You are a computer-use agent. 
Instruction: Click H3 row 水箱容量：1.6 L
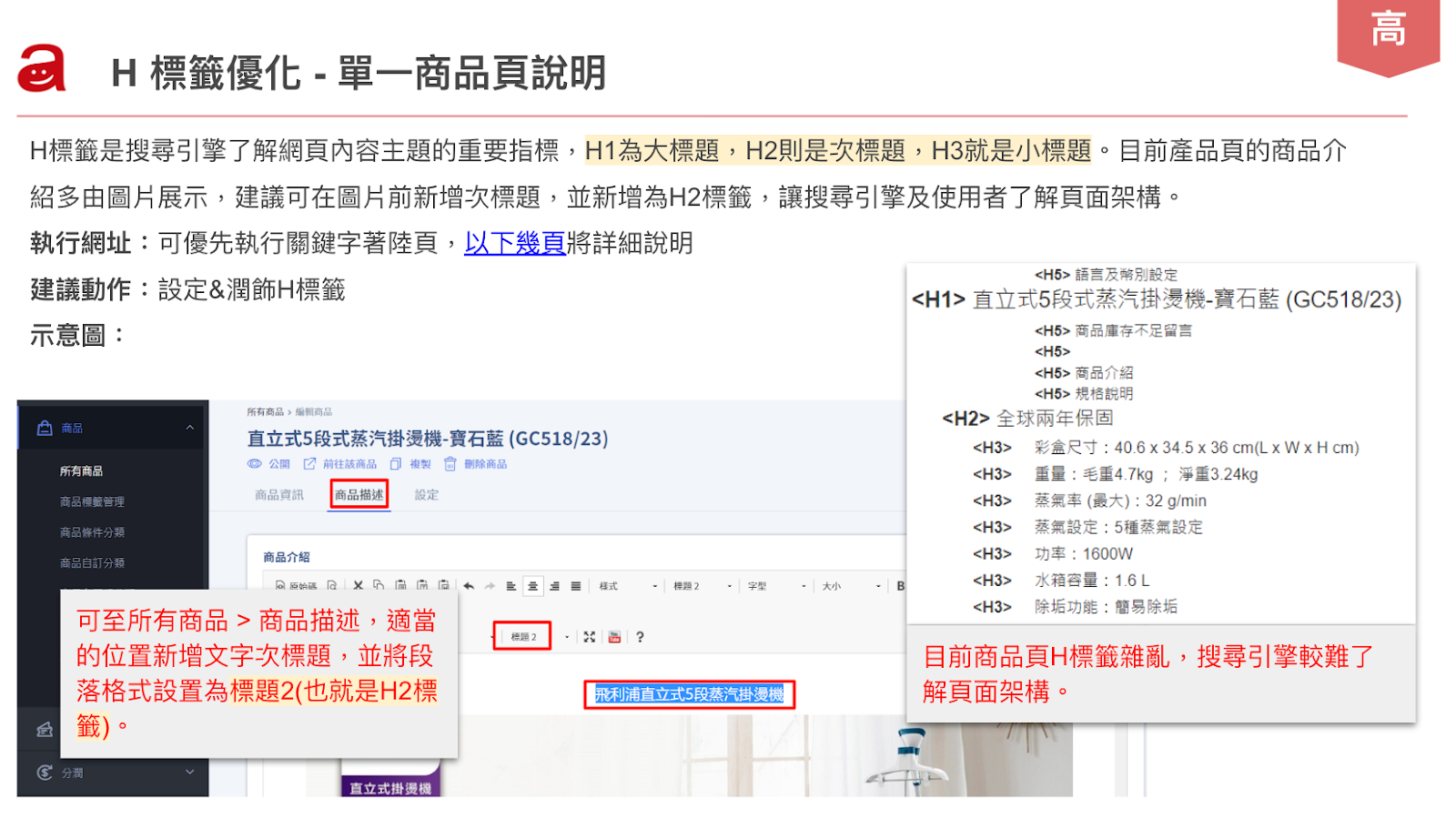(1092, 580)
